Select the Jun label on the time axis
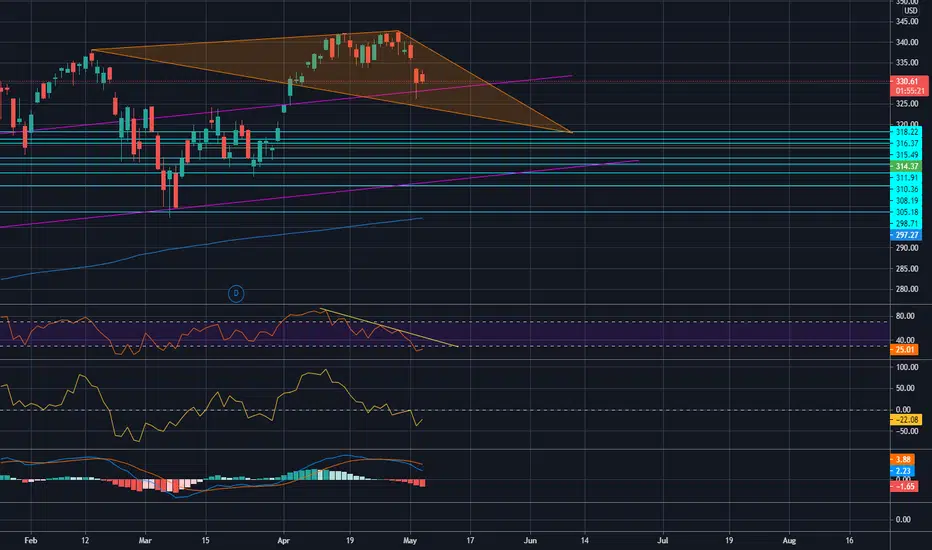 coord(530,540)
